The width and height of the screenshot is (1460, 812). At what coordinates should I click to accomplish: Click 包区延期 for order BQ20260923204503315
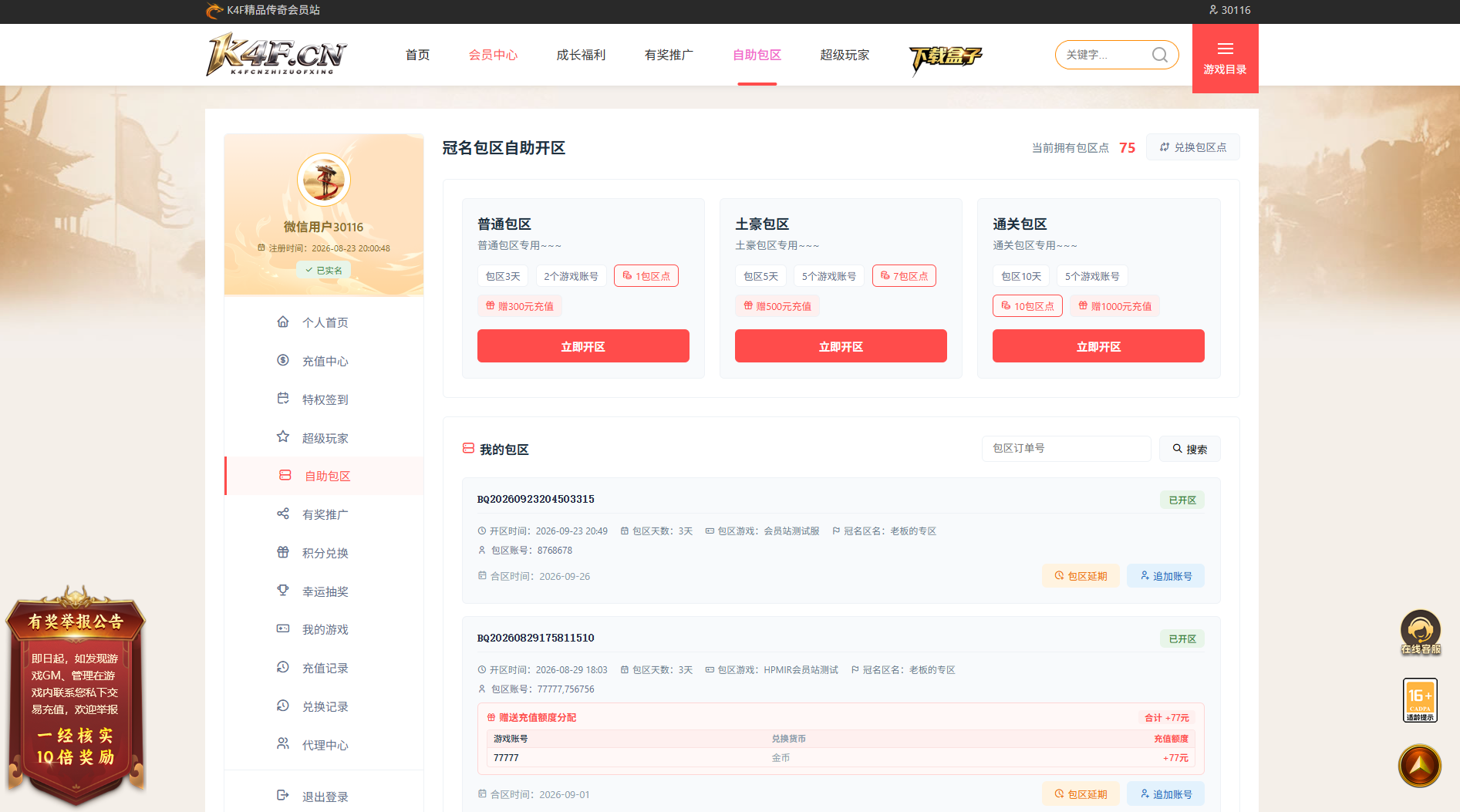[1081, 576]
